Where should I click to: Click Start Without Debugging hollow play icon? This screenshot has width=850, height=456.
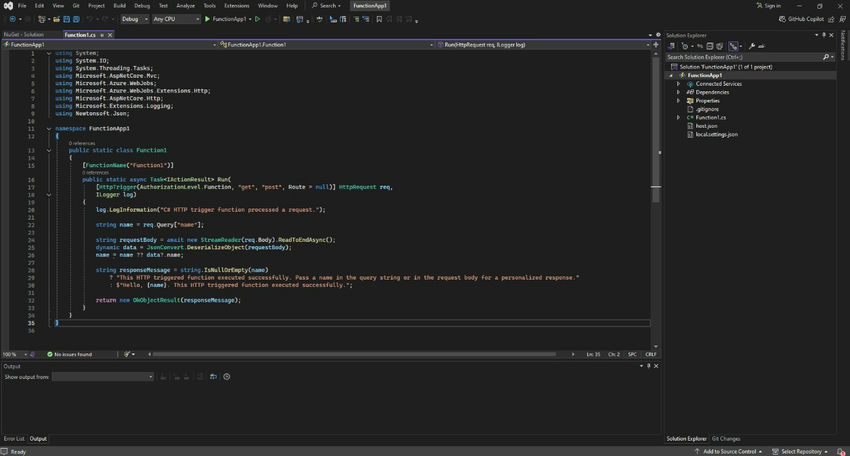tap(257, 19)
